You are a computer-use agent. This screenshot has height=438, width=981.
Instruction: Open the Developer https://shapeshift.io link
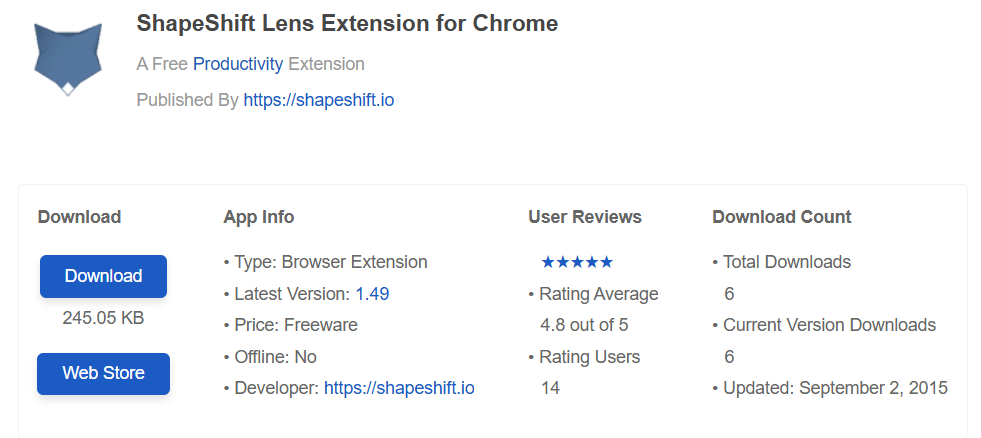399,388
